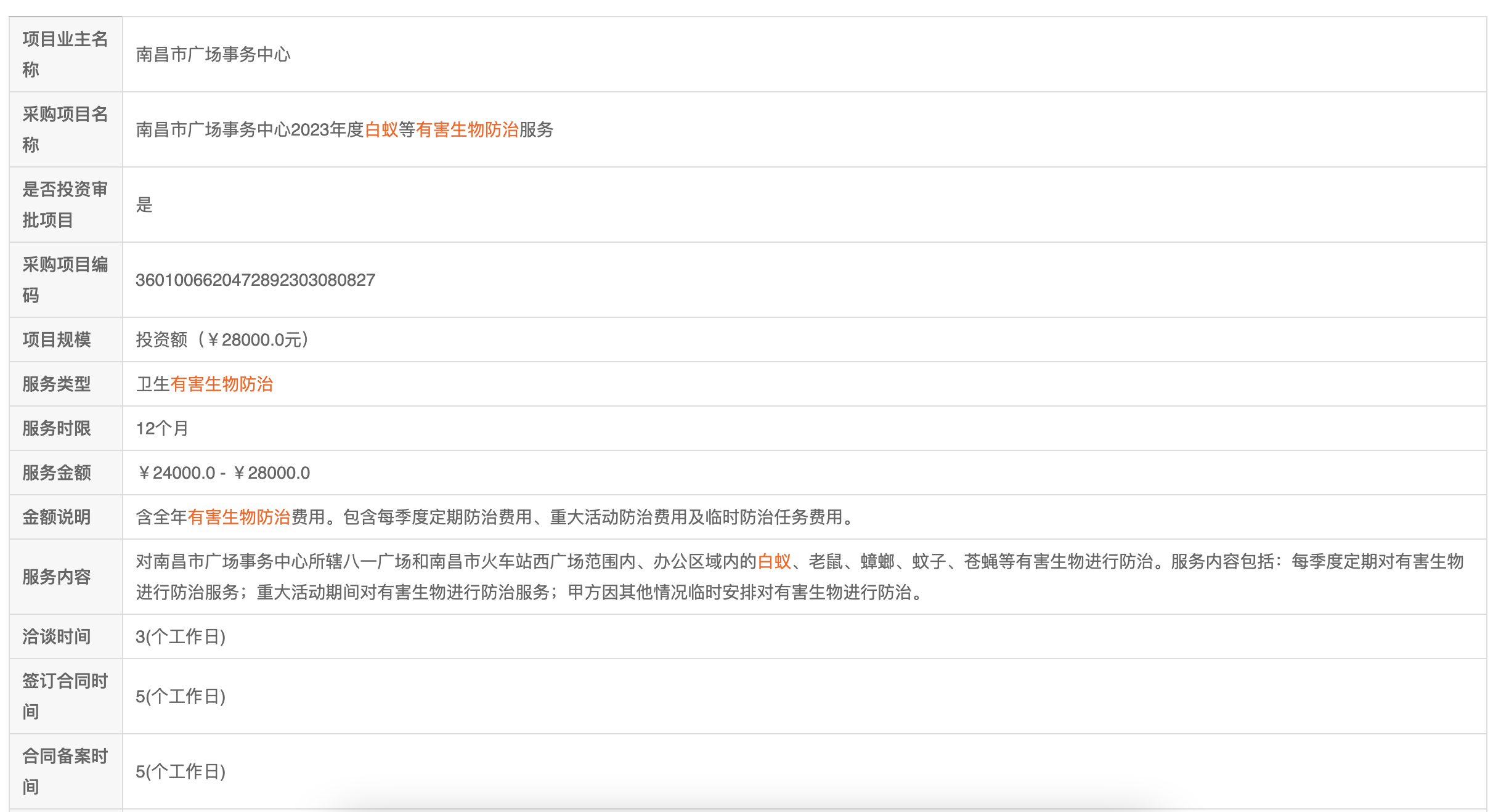Click the label 洽谈时间

point(57,636)
